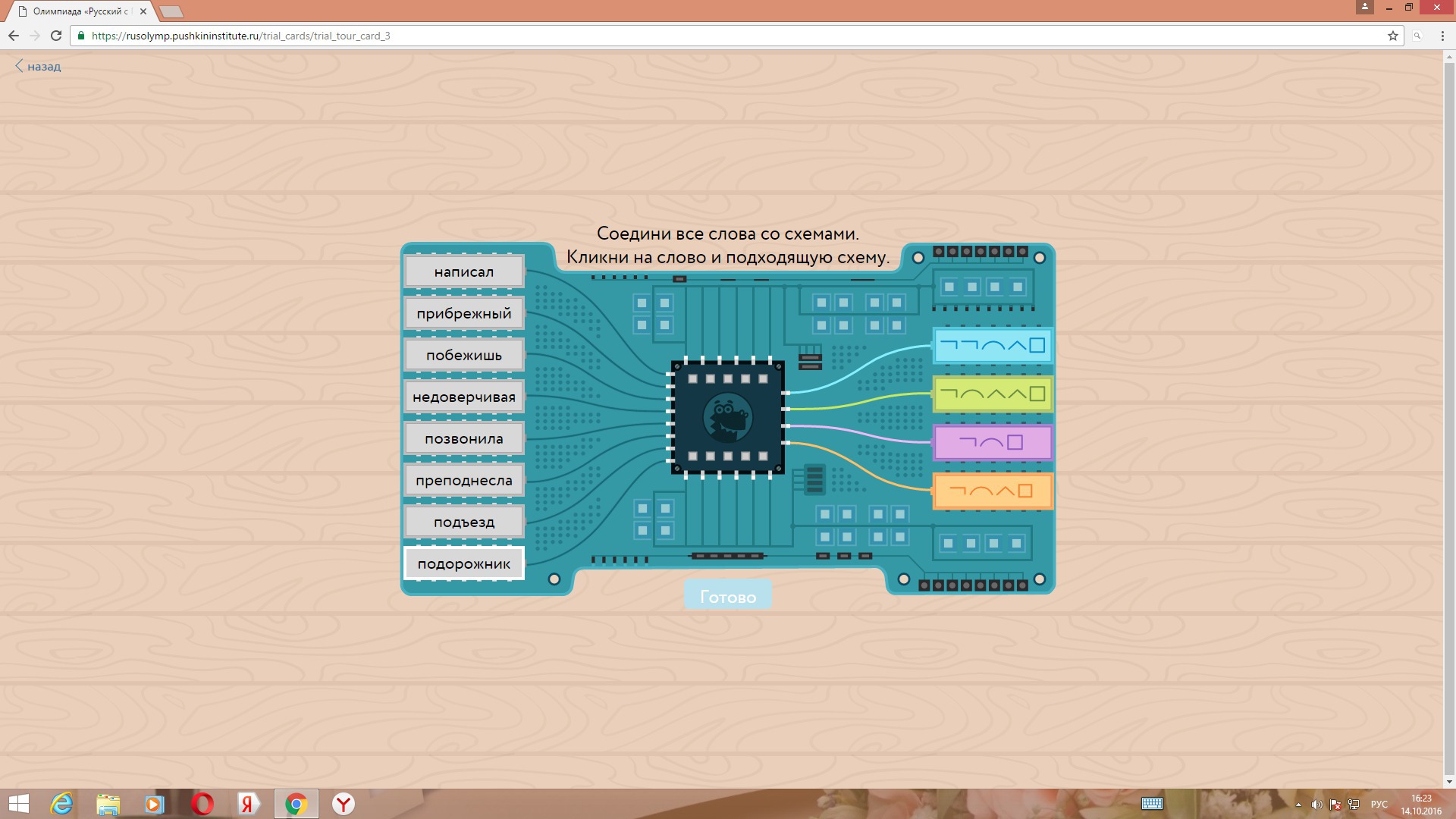Bookmark page with star icon

(1392, 36)
